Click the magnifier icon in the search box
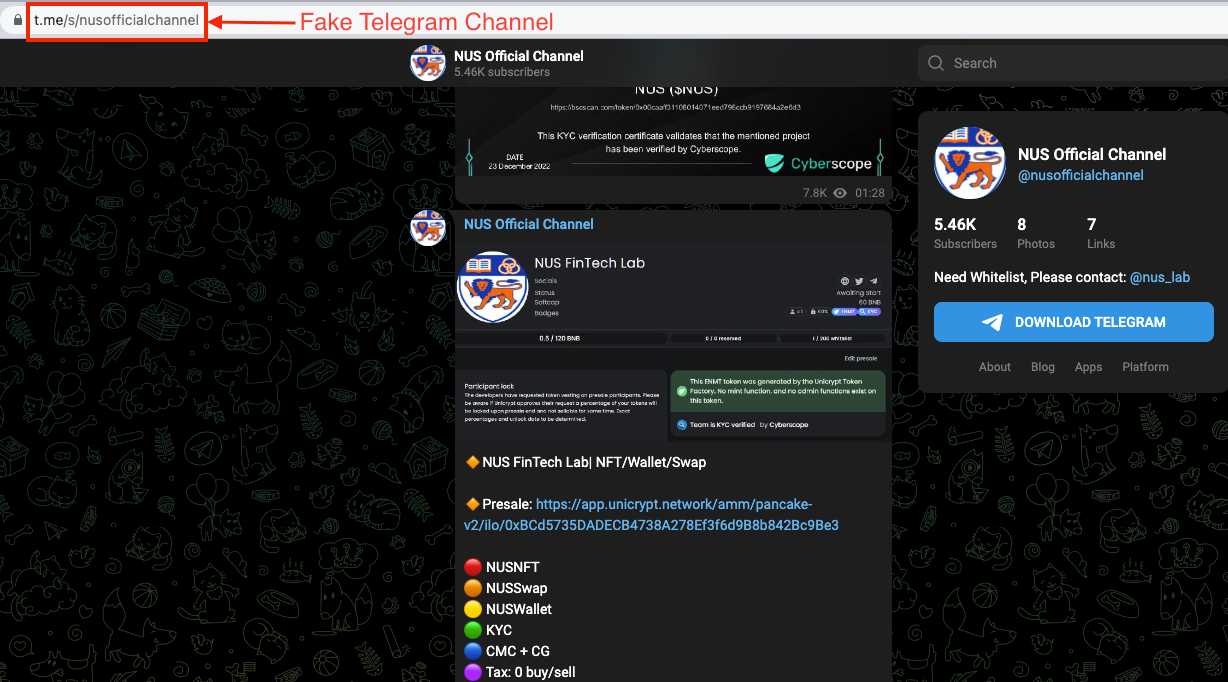This screenshot has height=682, width=1228. click(936, 63)
